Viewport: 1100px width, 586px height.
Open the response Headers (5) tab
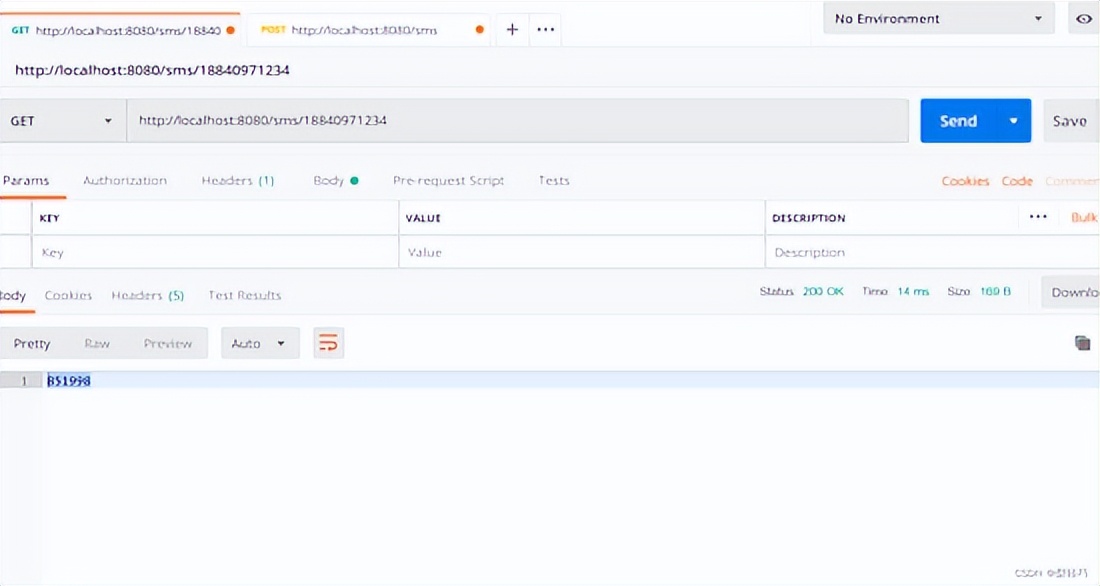(x=147, y=295)
